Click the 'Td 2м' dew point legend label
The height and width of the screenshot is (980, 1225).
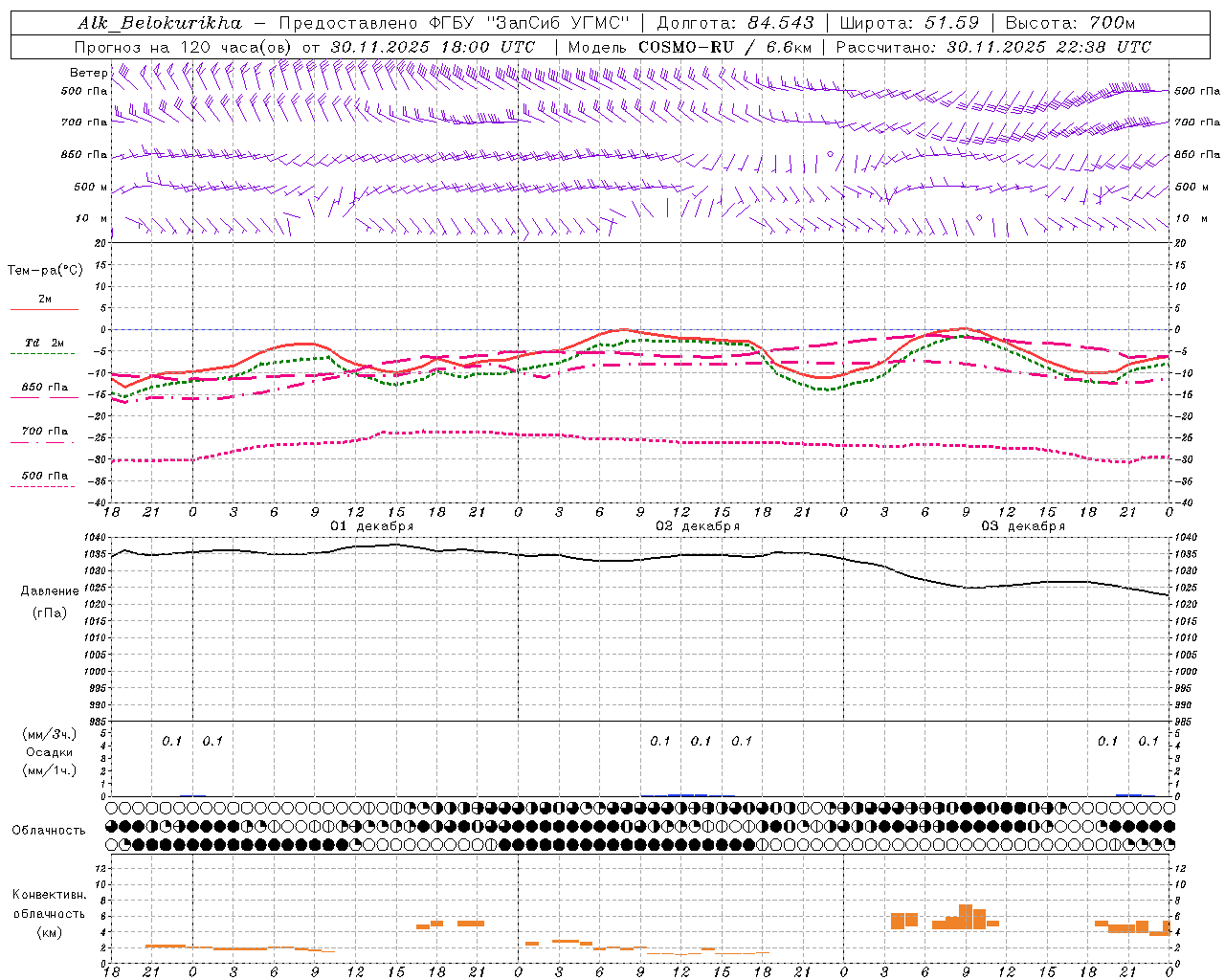click(44, 343)
